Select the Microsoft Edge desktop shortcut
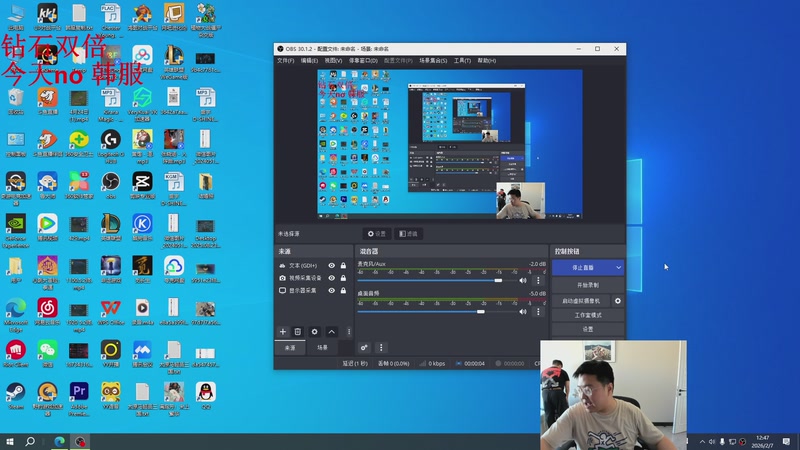 15,315
